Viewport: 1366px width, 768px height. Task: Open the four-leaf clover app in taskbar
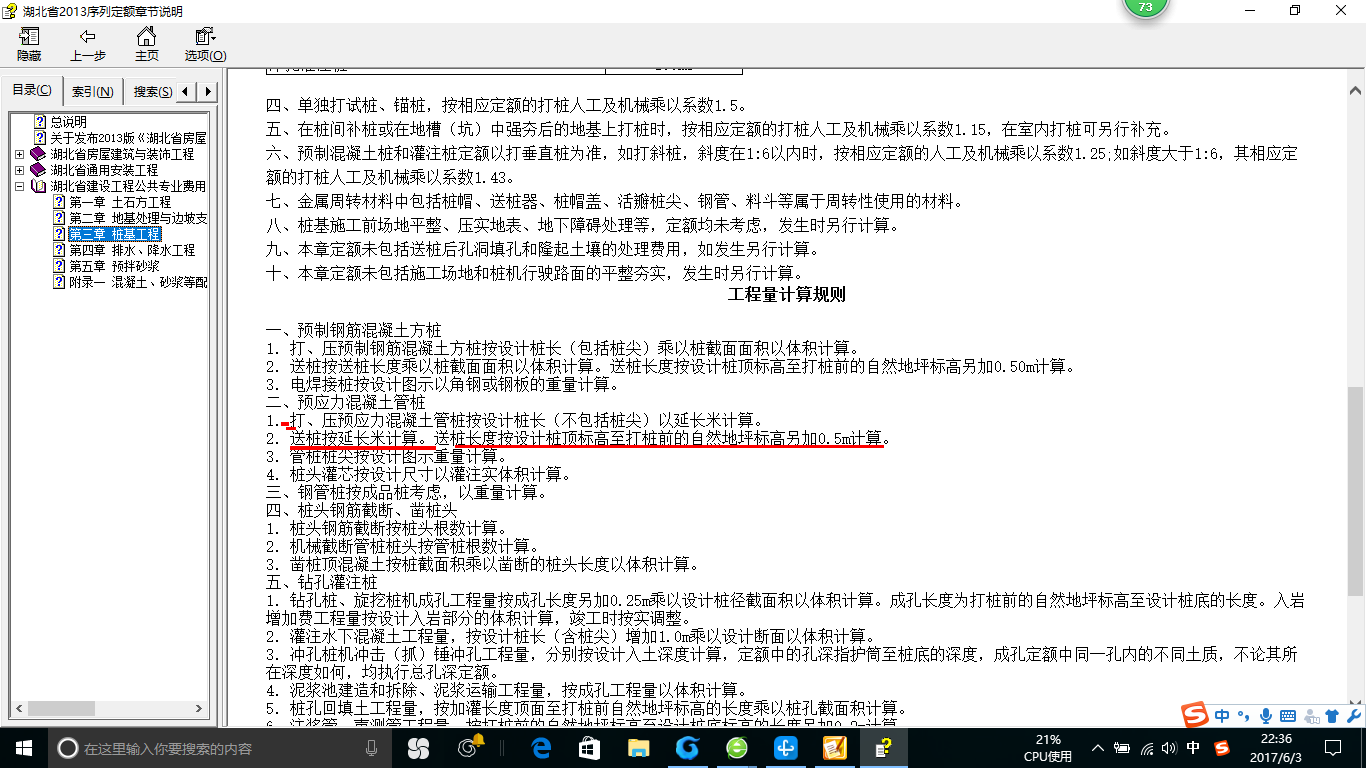[x=418, y=748]
